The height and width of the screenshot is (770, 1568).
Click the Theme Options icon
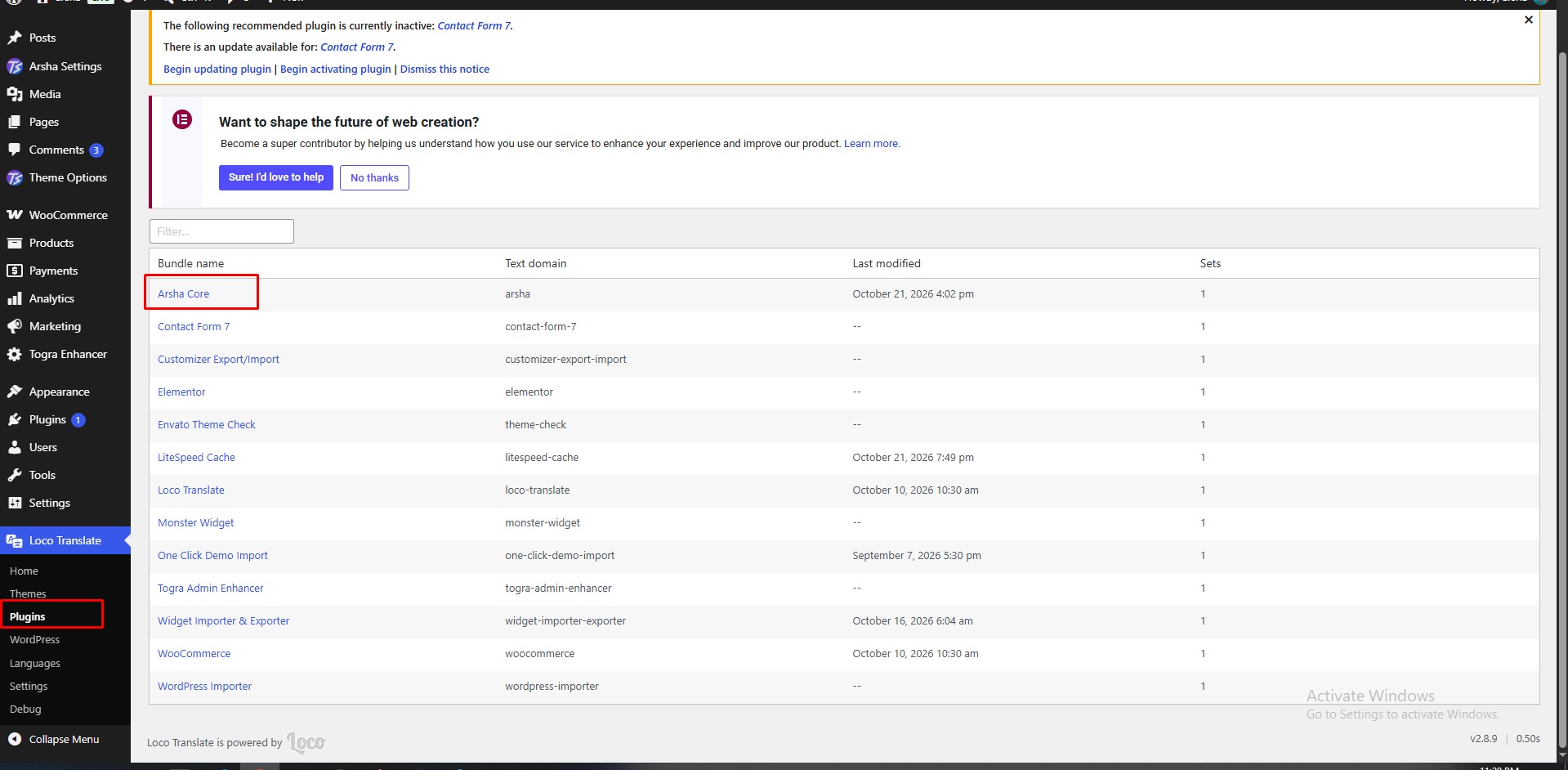coord(15,177)
